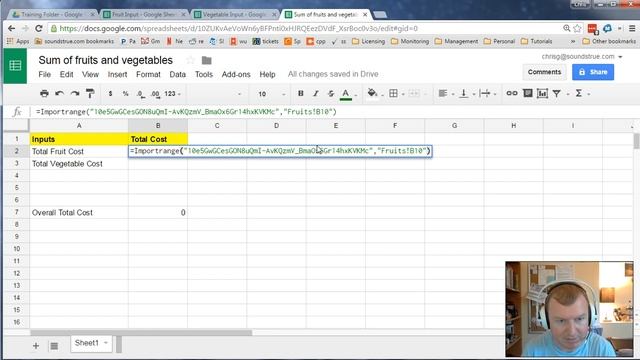
Task: Open account menu chrisg@soundstrue.com
Action: tap(582, 57)
